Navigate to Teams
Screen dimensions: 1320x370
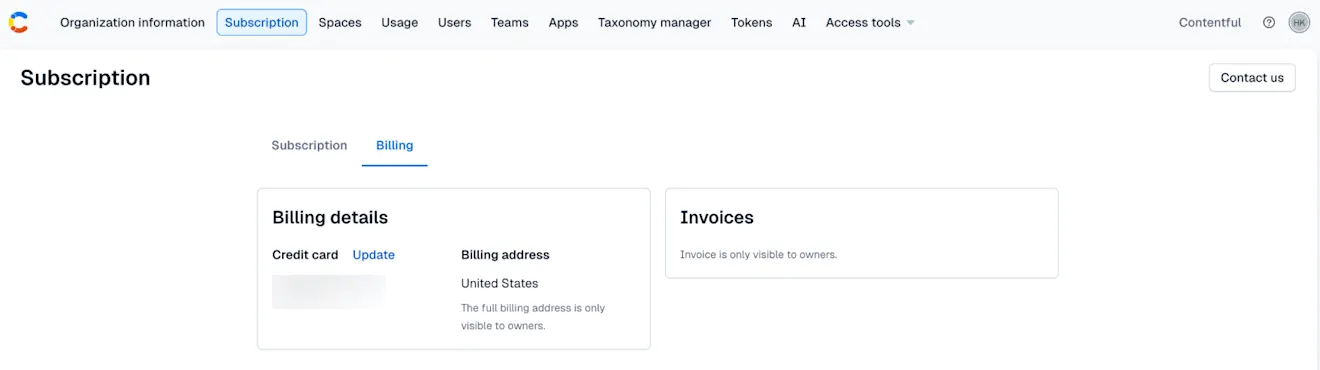pos(510,22)
